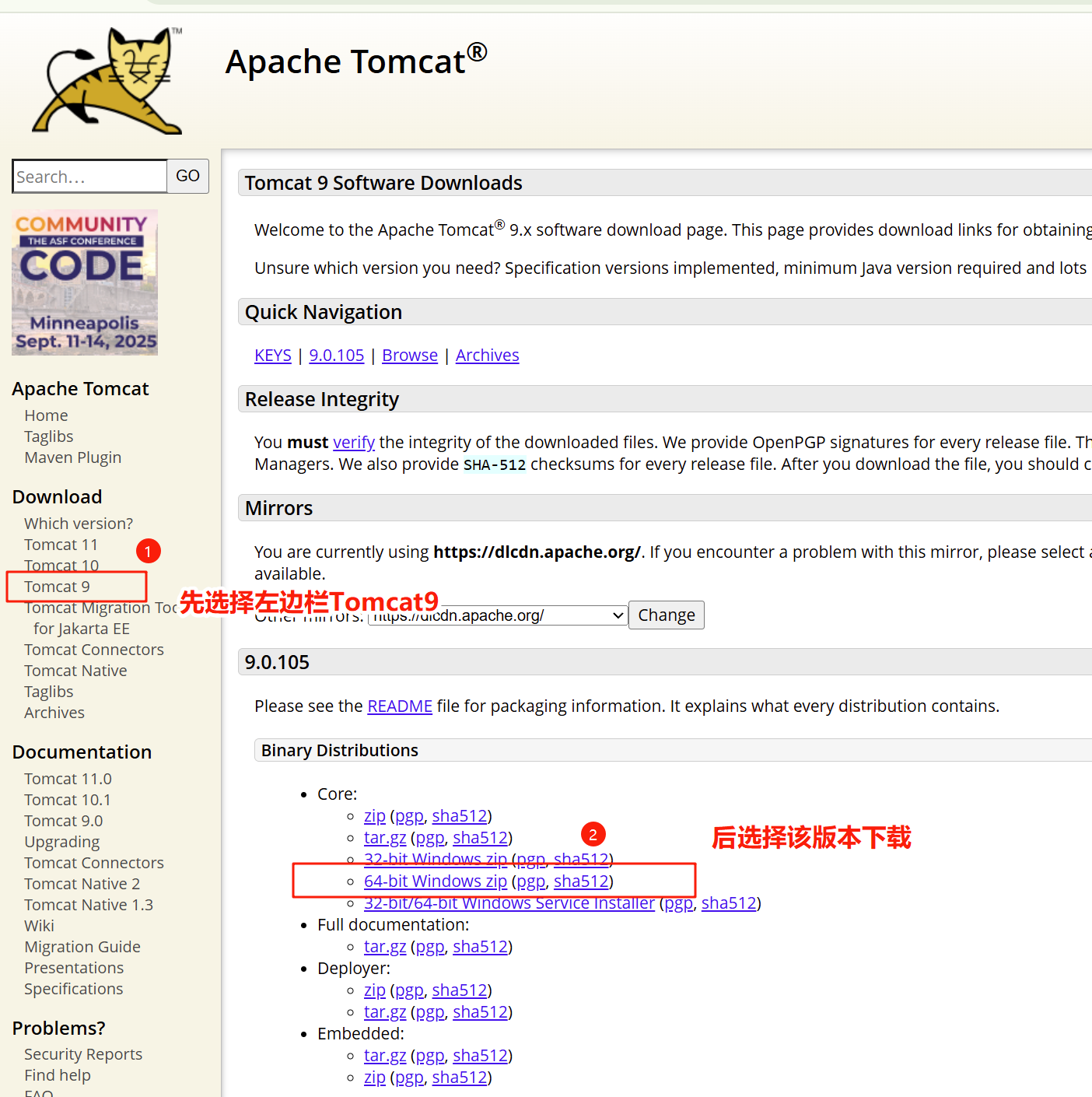The height and width of the screenshot is (1097, 1092).
Task: Open the README file link
Action: tap(400, 706)
